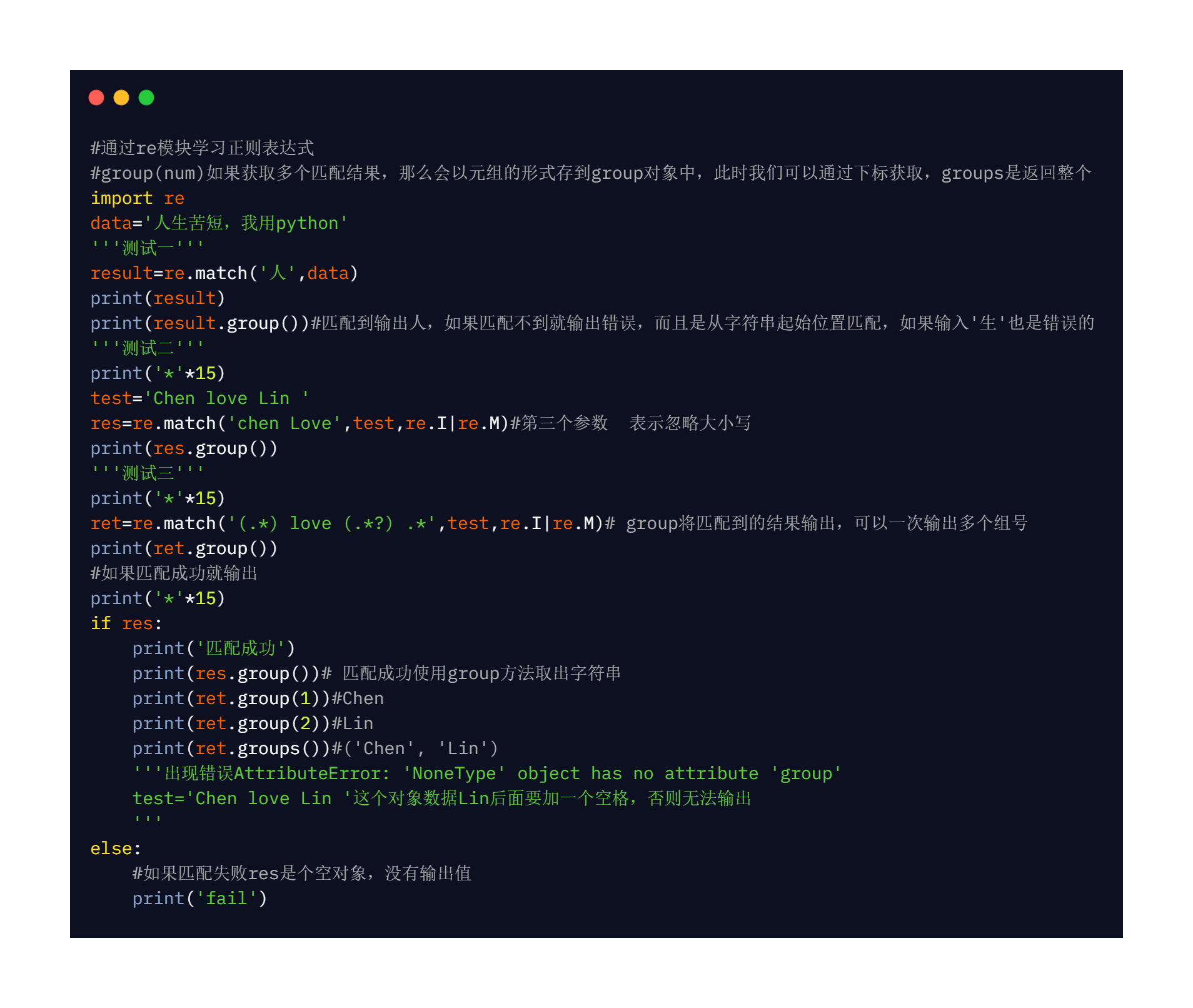The image size is (1193, 1008).
Task: Click the red close dot
Action: (96, 98)
